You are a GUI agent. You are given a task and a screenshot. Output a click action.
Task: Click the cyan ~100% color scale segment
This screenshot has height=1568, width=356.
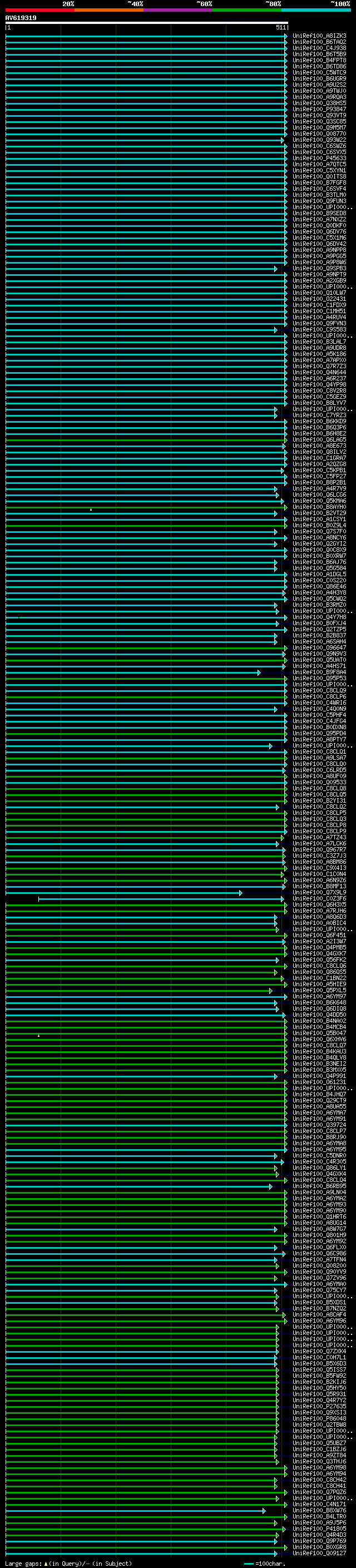click(x=316, y=10)
